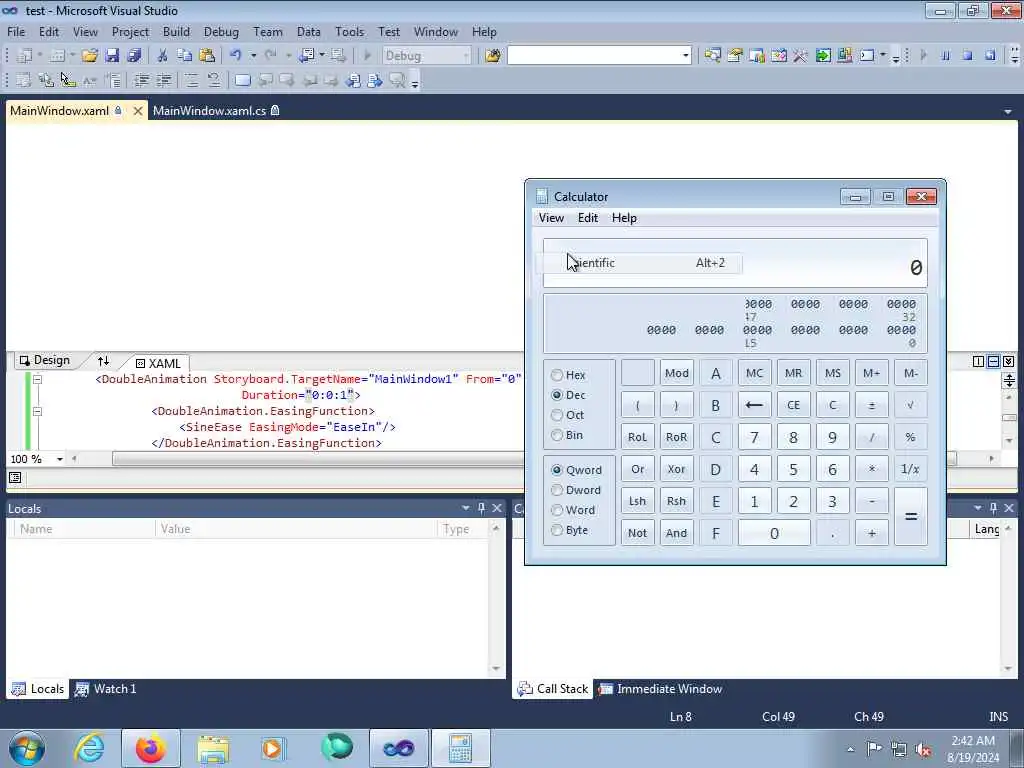1024x768 pixels.
Task: Cut selection with the scissors icon
Action: tap(163, 56)
